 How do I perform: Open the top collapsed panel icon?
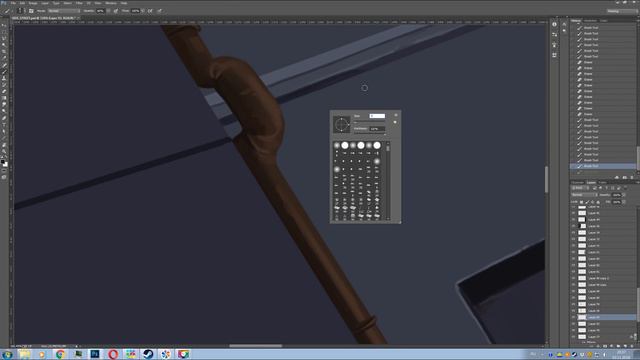tap(554, 24)
